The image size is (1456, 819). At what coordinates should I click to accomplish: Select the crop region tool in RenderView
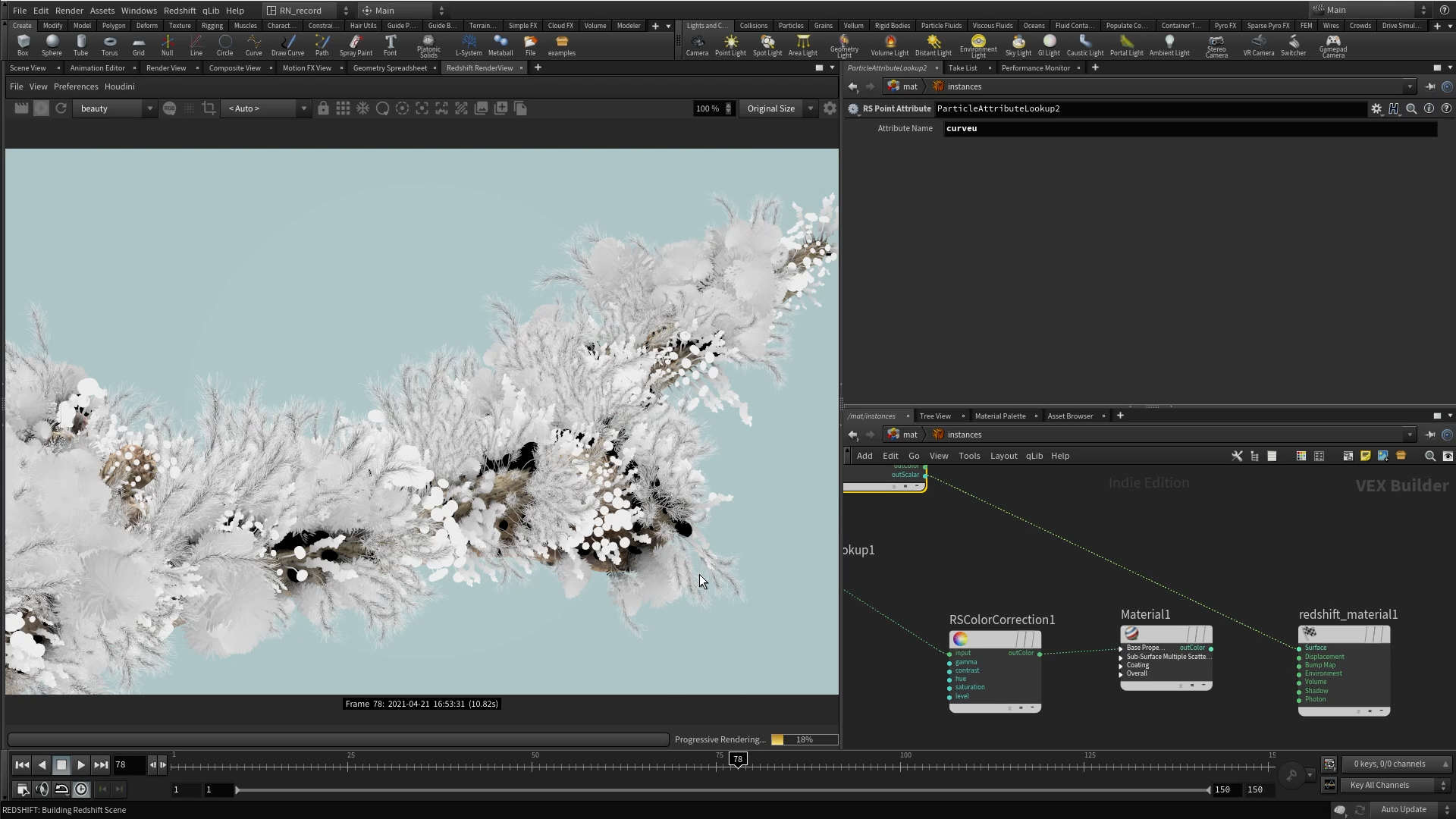pos(209,108)
